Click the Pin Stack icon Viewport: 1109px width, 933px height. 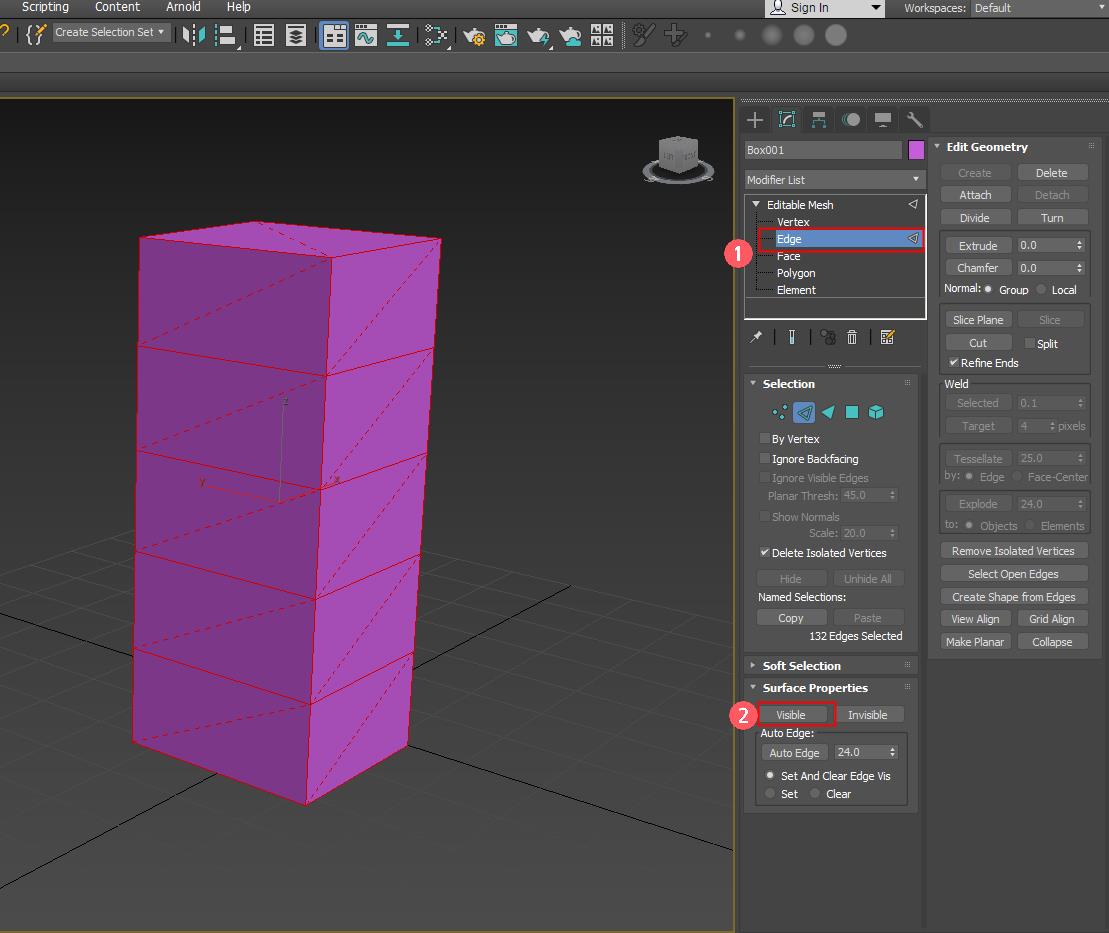pyautogui.click(x=756, y=337)
